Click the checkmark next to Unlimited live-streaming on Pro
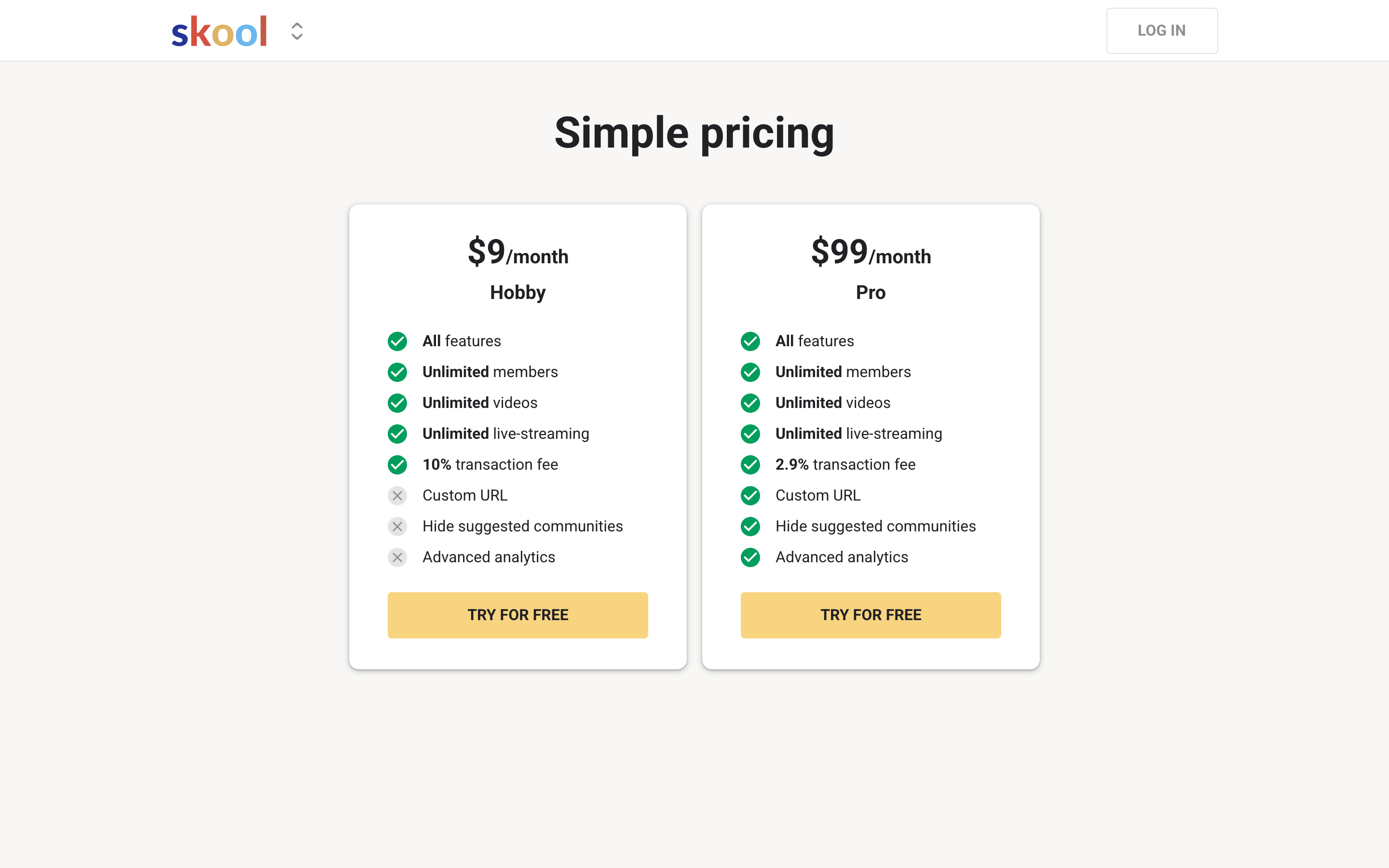1389x868 pixels. [750, 434]
